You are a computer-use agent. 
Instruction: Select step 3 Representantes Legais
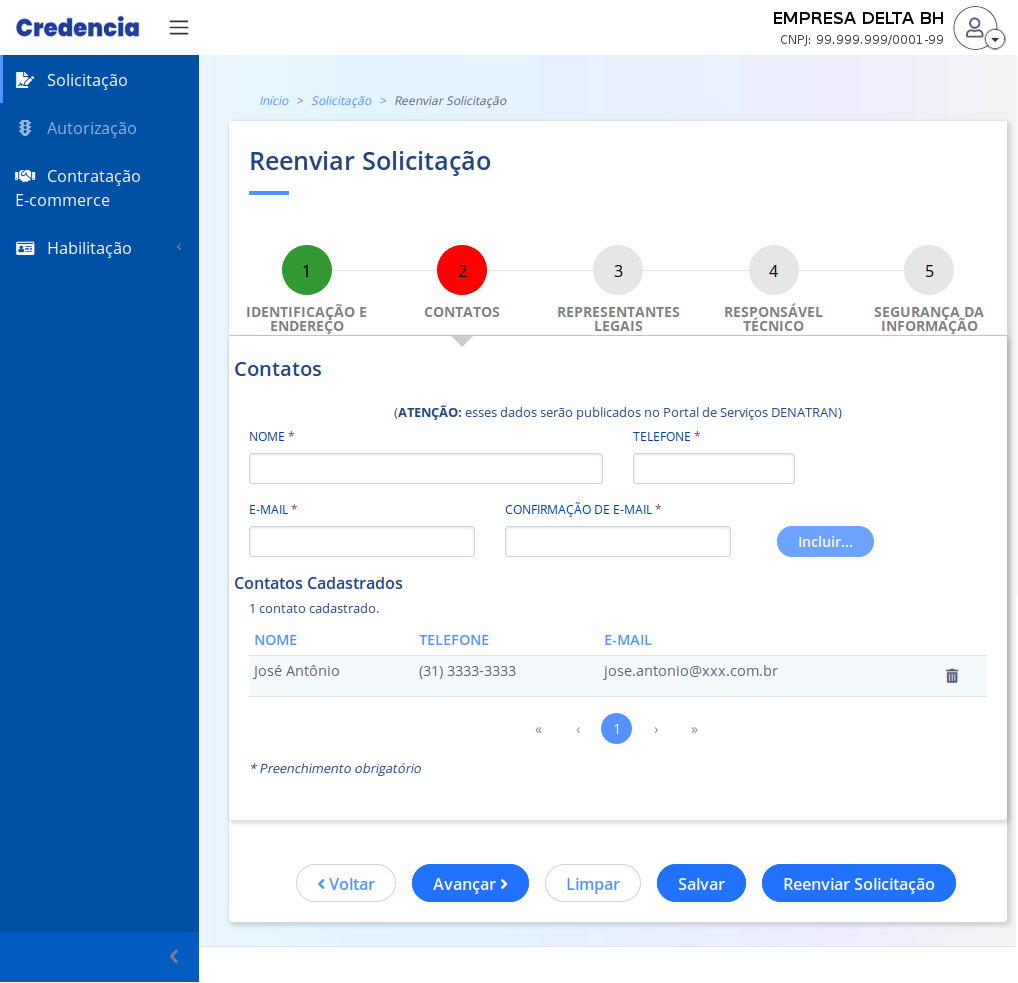pos(618,271)
